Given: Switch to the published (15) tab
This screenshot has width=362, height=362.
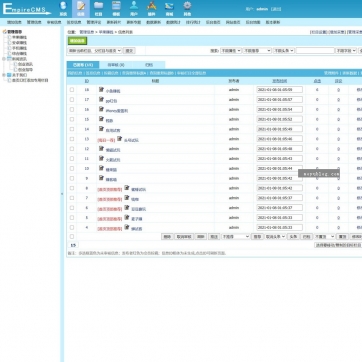Looking at the screenshot, I should pos(83,65).
